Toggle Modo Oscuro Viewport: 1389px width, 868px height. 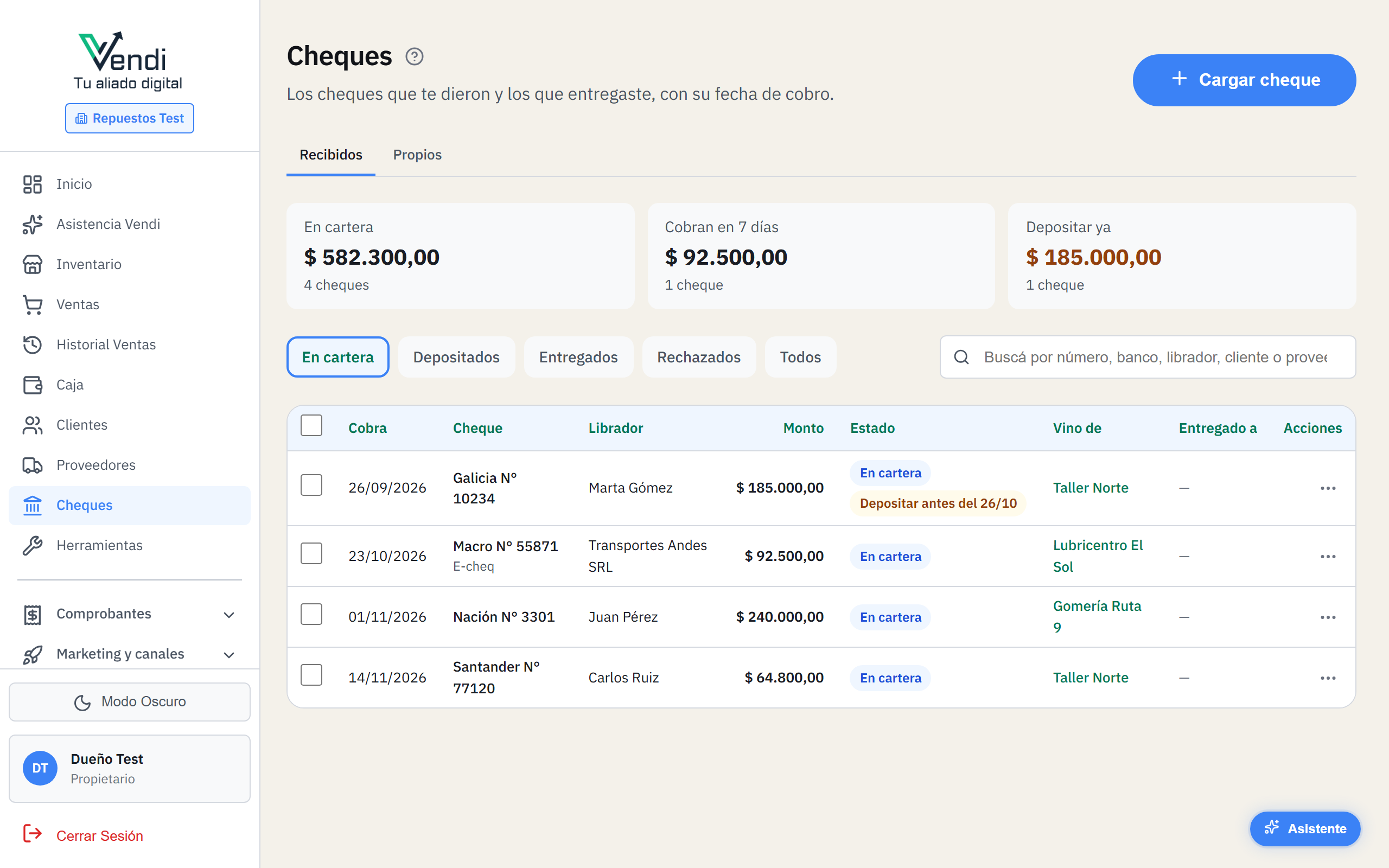click(x=130, y=702)
